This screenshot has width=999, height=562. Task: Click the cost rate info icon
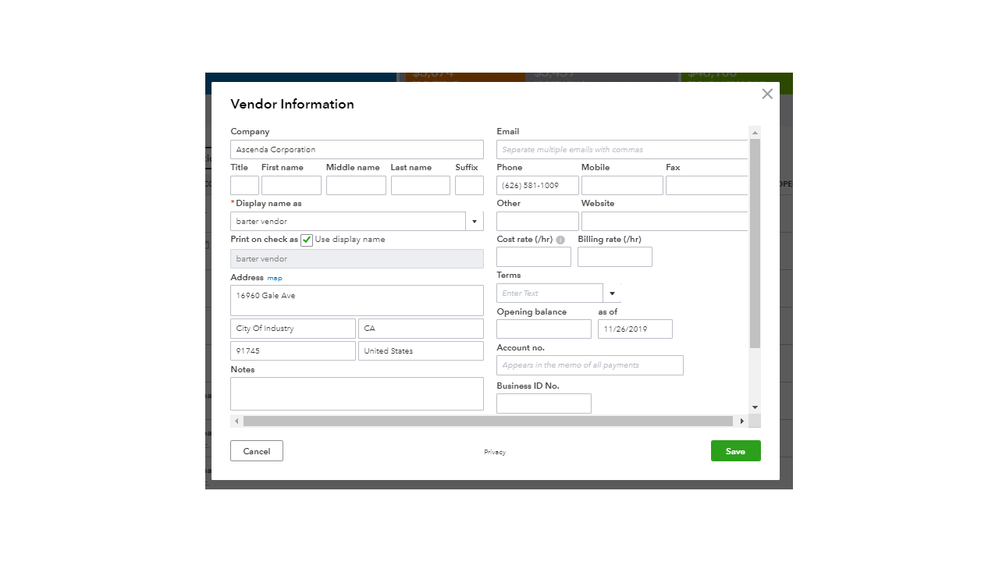(x=560, y=240)
